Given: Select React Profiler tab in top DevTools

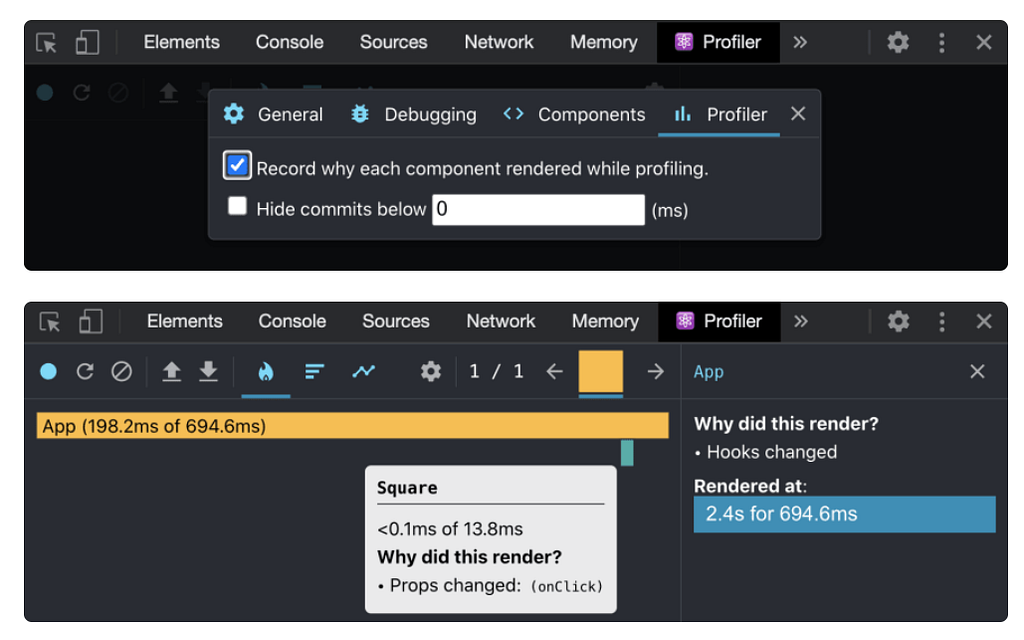Looking at the screenshot, I should tap(718, 42).
